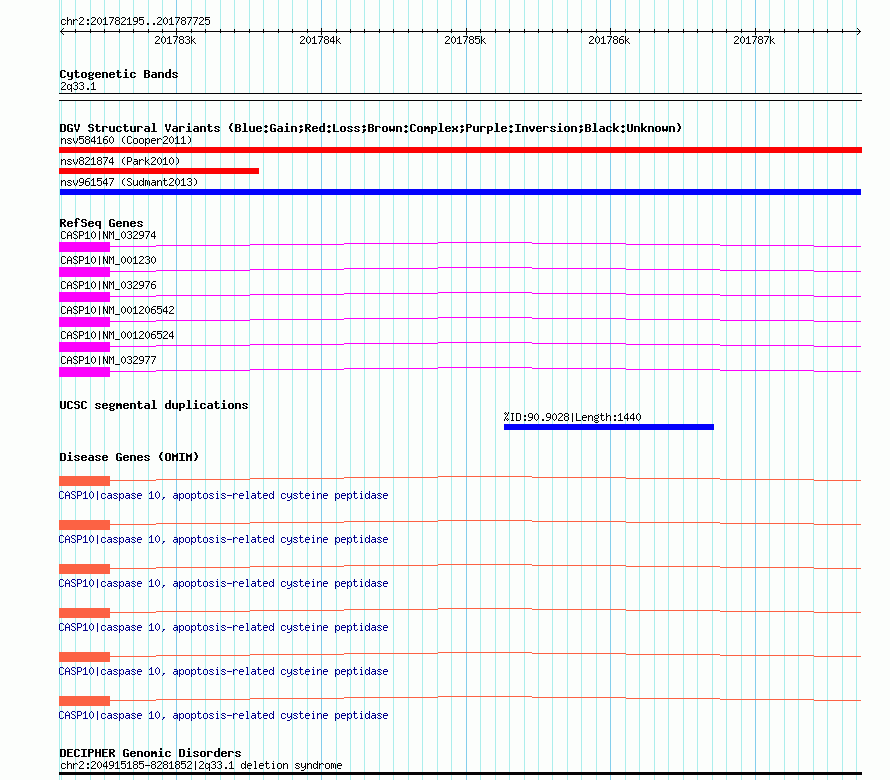Screen dimensions: 890x780
Task: Click the Cytogenetic Bands track heading
Action: click(x=119, y=74)
